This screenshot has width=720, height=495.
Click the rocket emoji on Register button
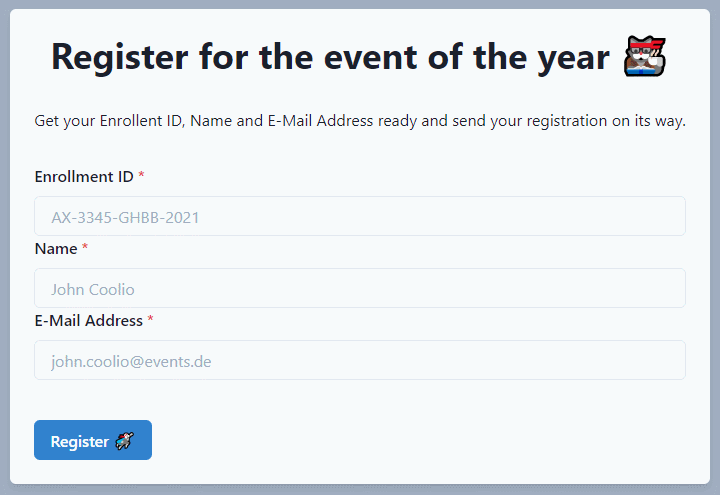click(124, 441)
